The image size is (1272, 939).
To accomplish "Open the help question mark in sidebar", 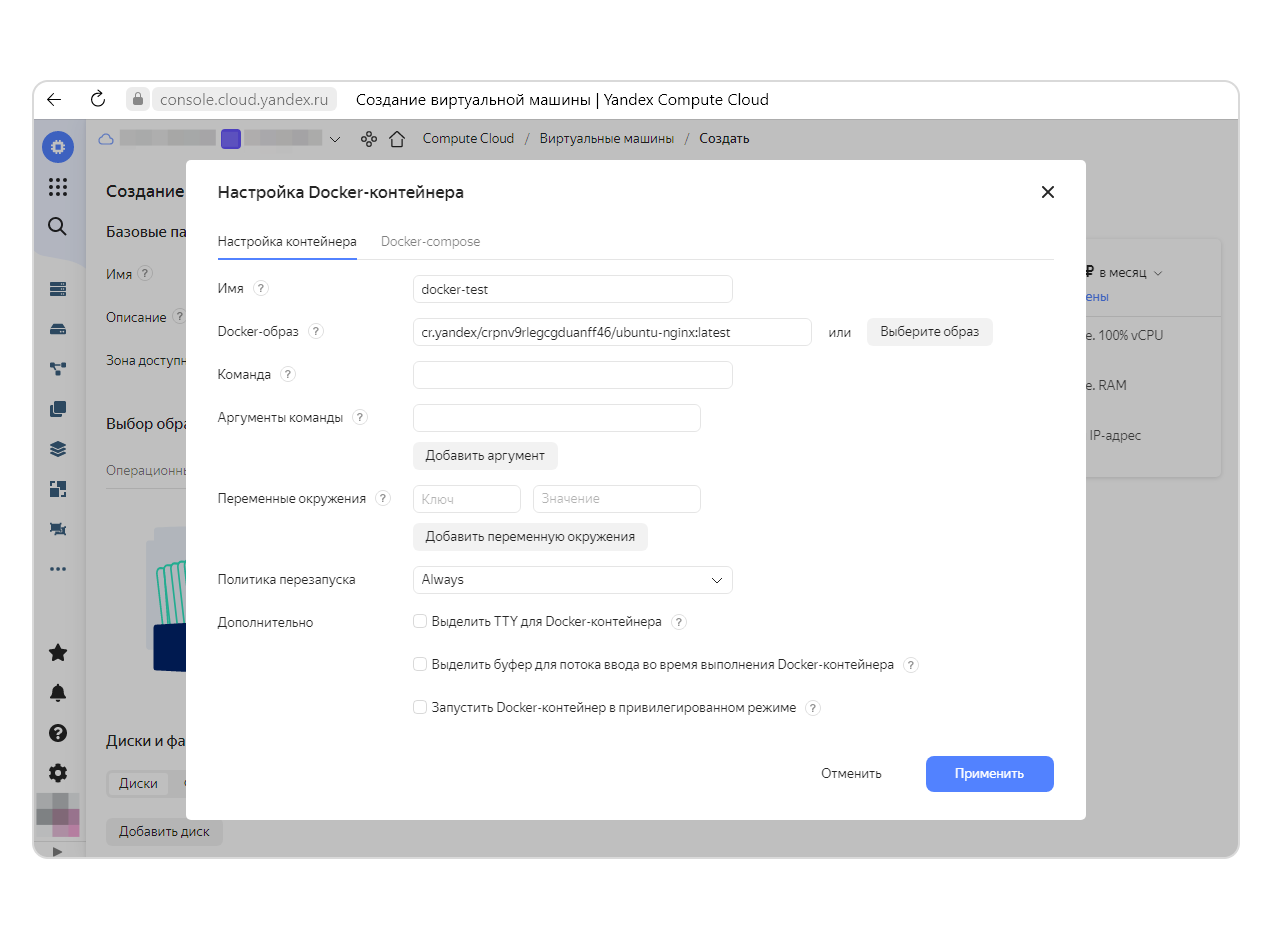I will click(x=58, y=733).
